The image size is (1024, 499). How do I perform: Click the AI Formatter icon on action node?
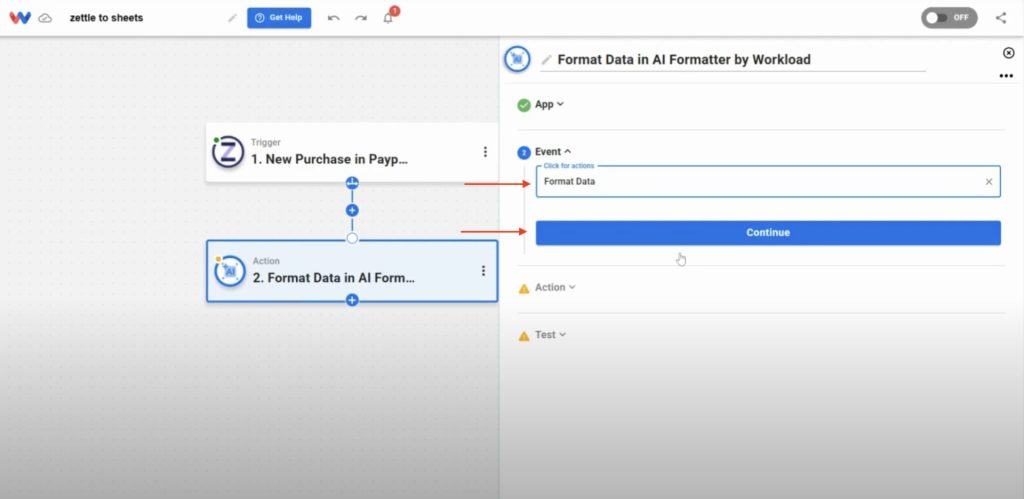pos(230,271)
